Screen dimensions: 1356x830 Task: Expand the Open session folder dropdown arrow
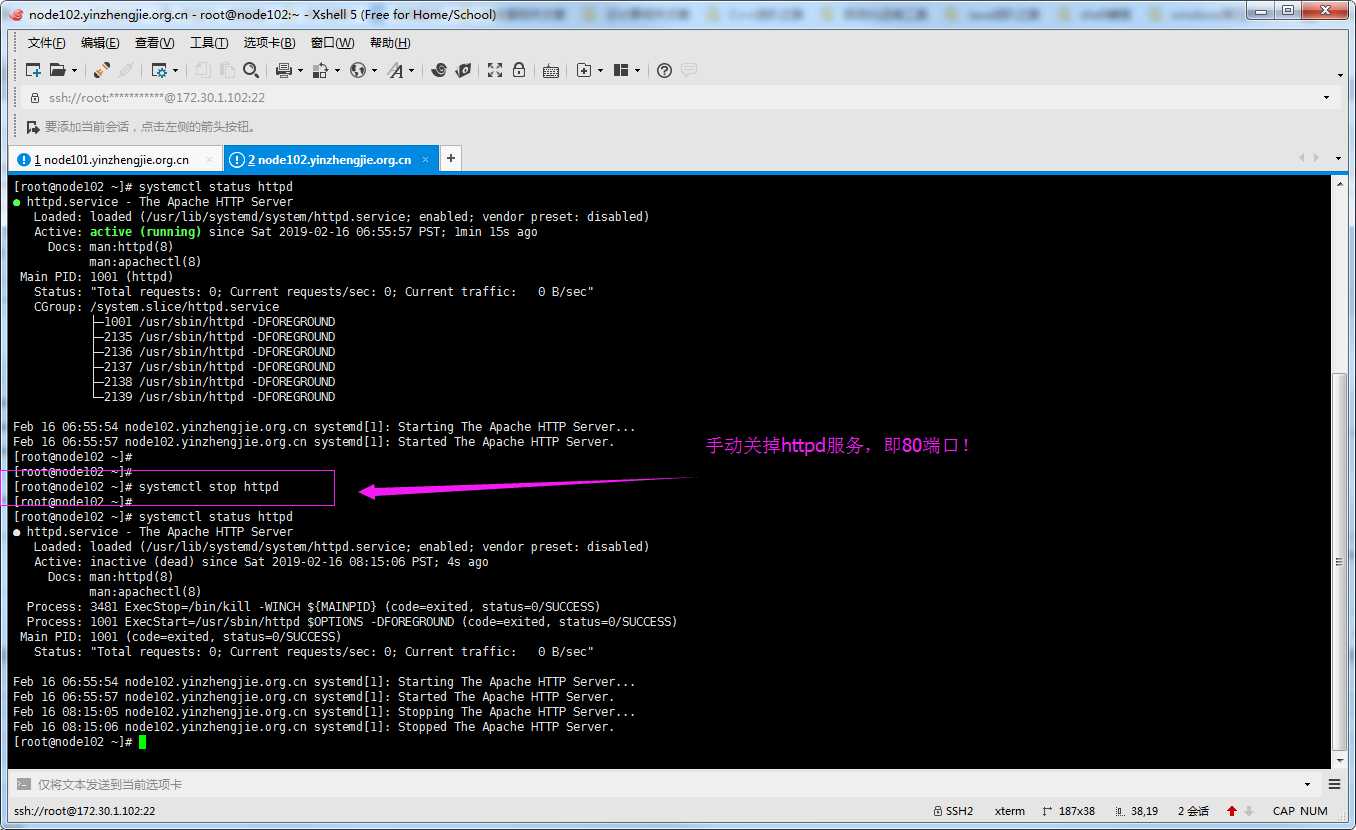[74, 70]
